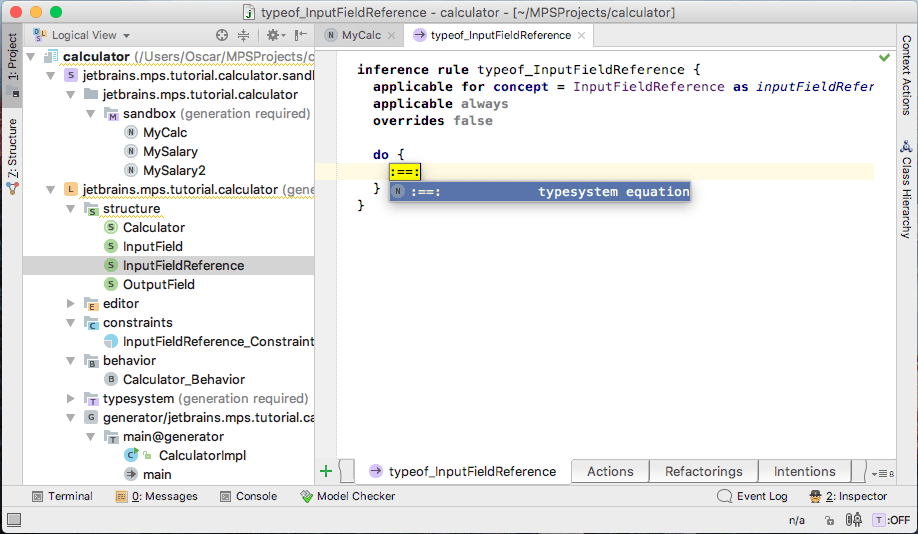Toggle the T:OFF type system indicator
Screen dimensions: 918x534
(x=891, y=519)
